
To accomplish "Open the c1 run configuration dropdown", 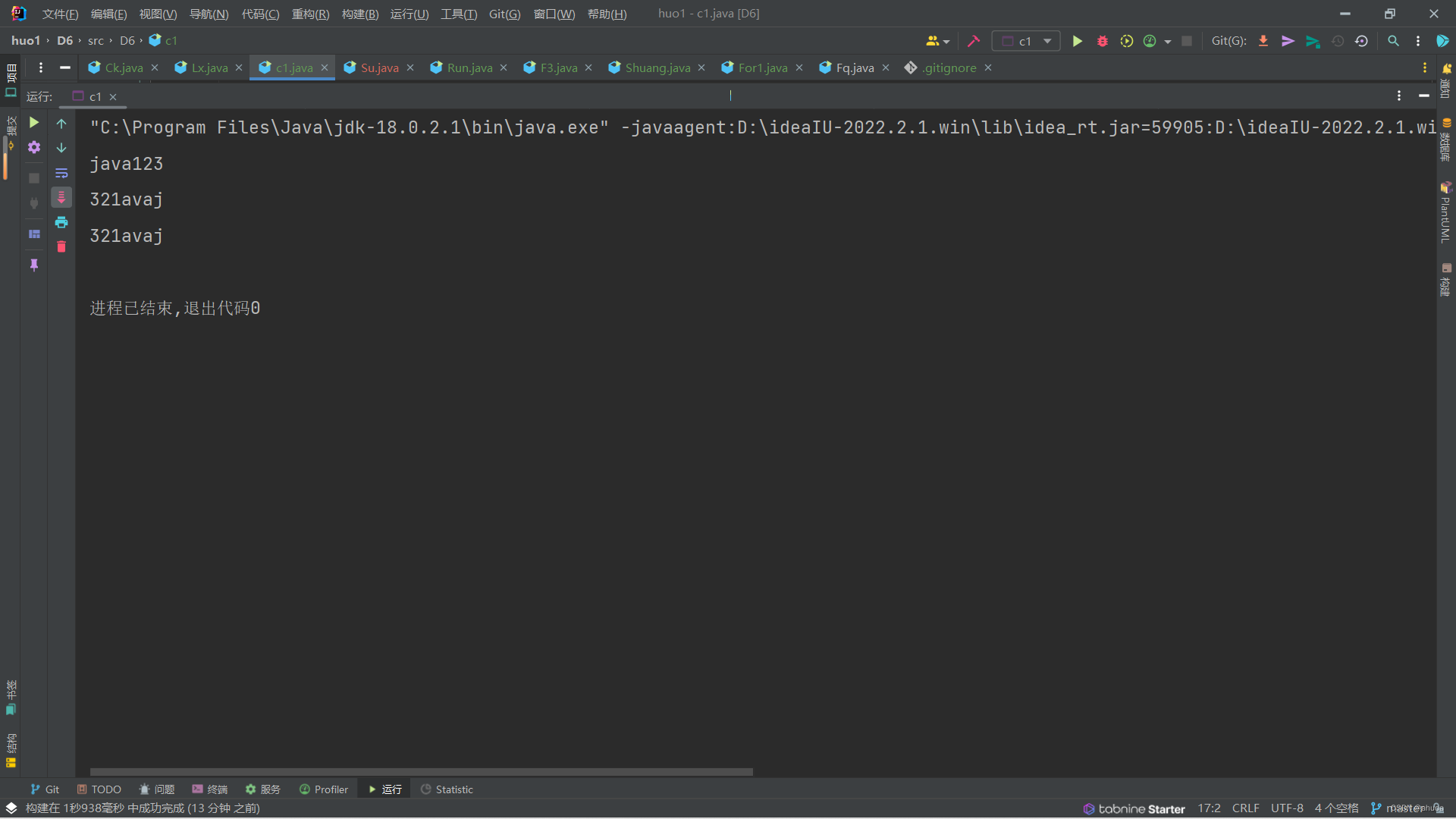I will click(1026, 41).
